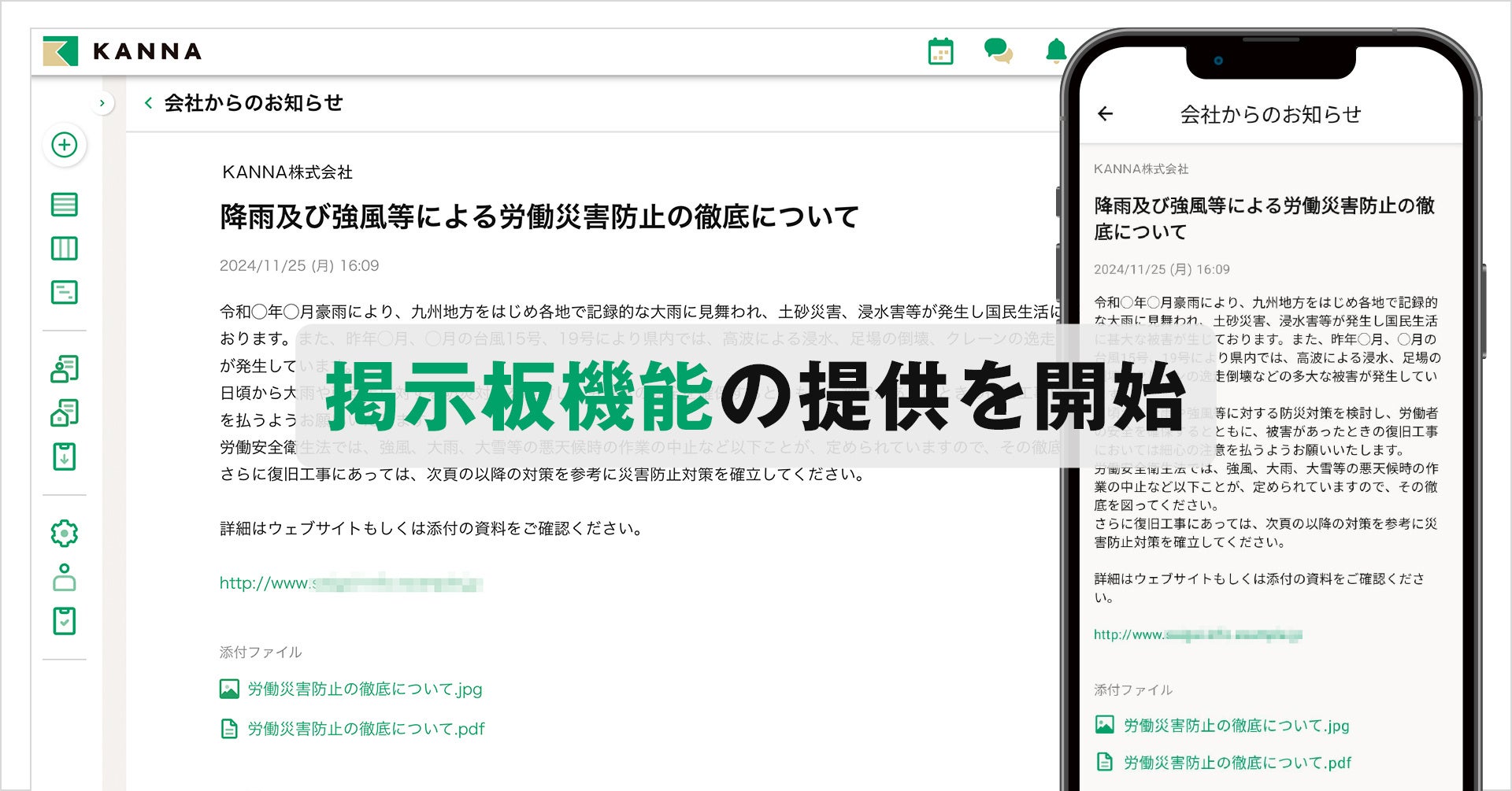Open the document download sidebar icon

pos(65,456)
